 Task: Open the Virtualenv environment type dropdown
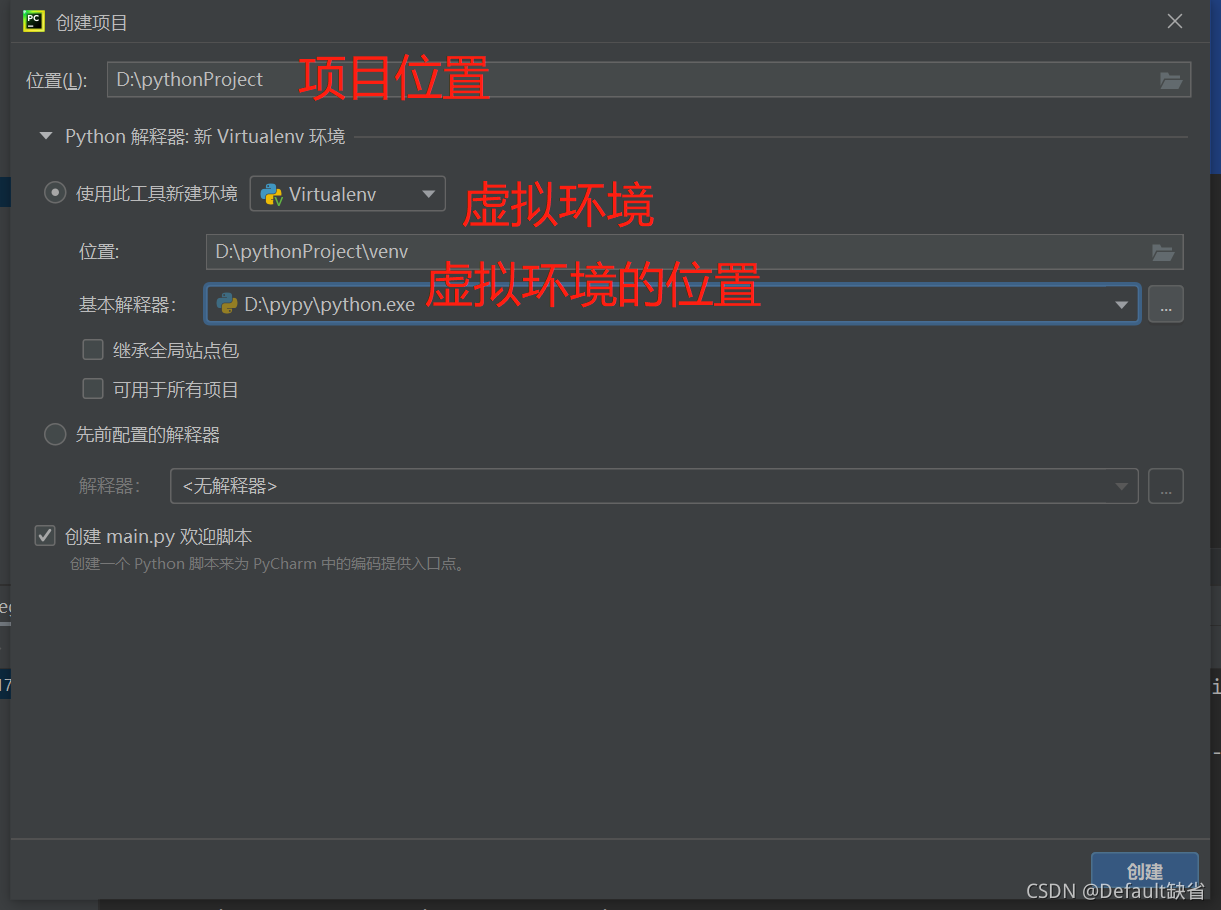(x=347, y=194)
